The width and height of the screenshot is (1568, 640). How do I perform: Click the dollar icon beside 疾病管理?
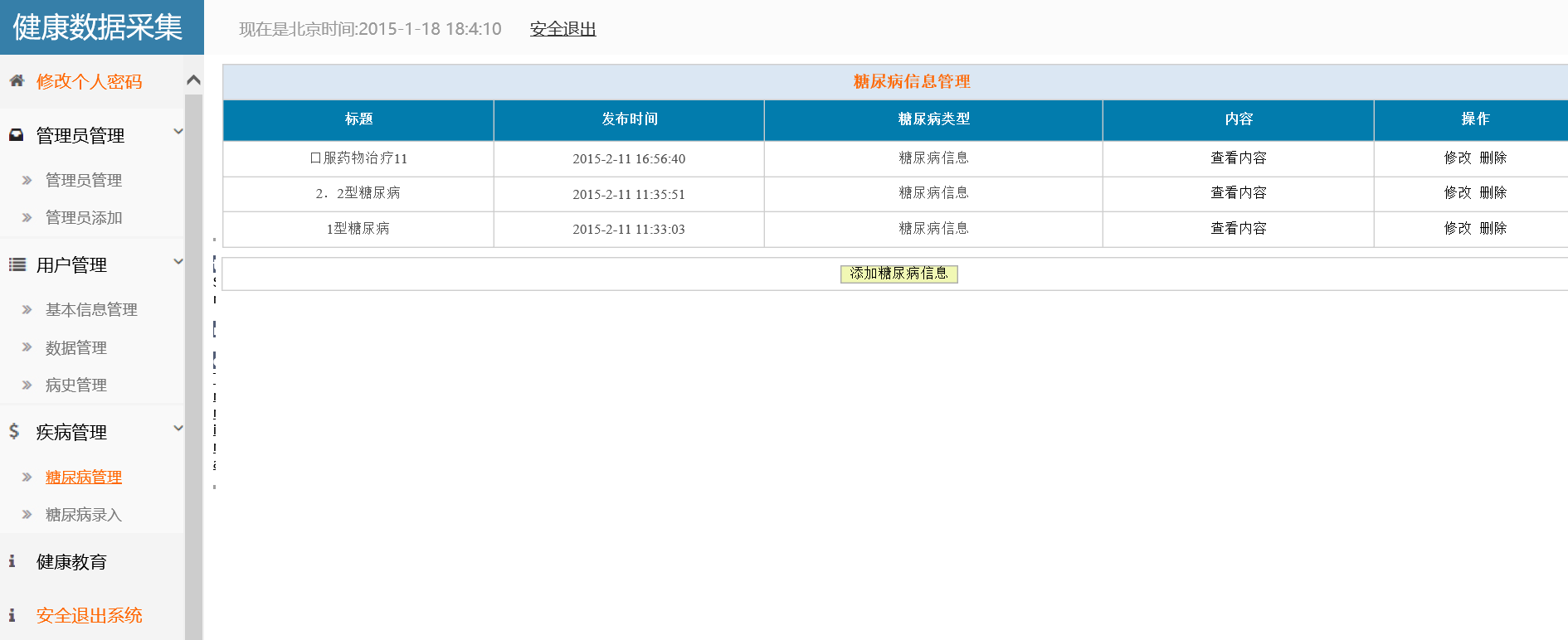click(14, 431)
